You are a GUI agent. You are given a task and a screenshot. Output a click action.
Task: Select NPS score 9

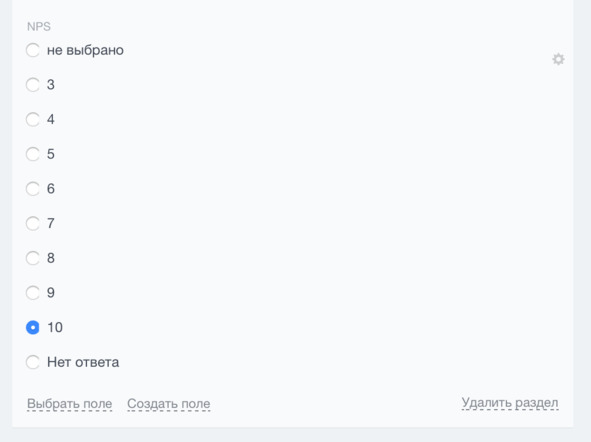(x=33, y=292)
